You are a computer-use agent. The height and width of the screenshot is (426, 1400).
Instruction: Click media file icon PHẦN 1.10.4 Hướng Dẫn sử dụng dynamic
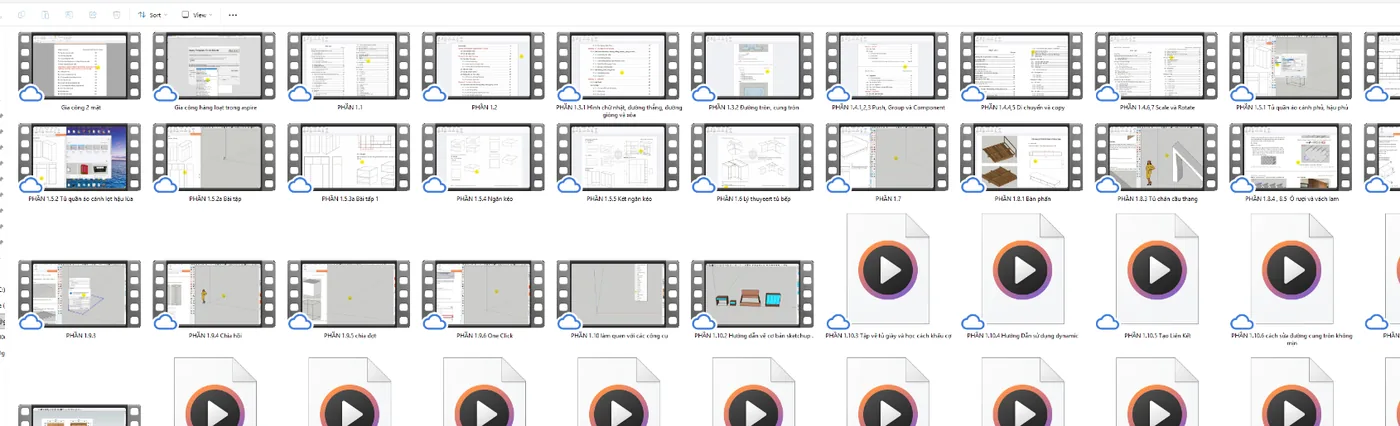point(1023,271)
